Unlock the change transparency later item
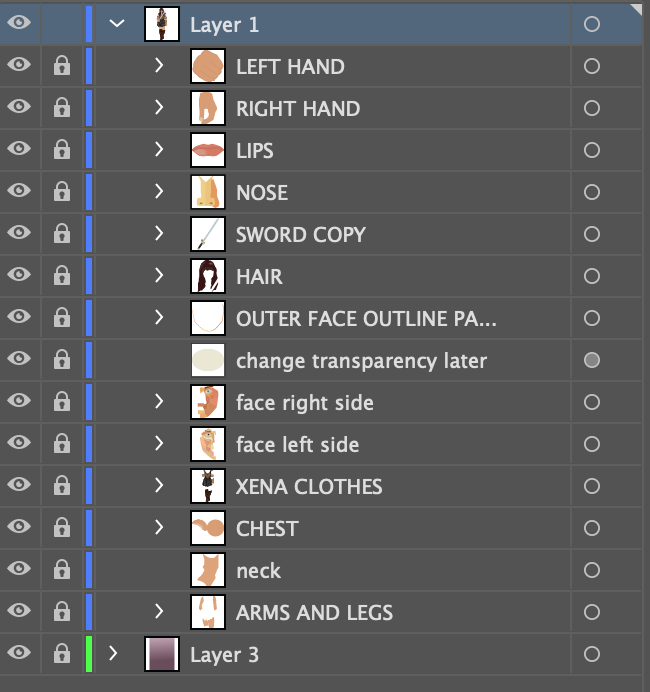Viewport: 650px width, 692px height. [x=62, y=359]
